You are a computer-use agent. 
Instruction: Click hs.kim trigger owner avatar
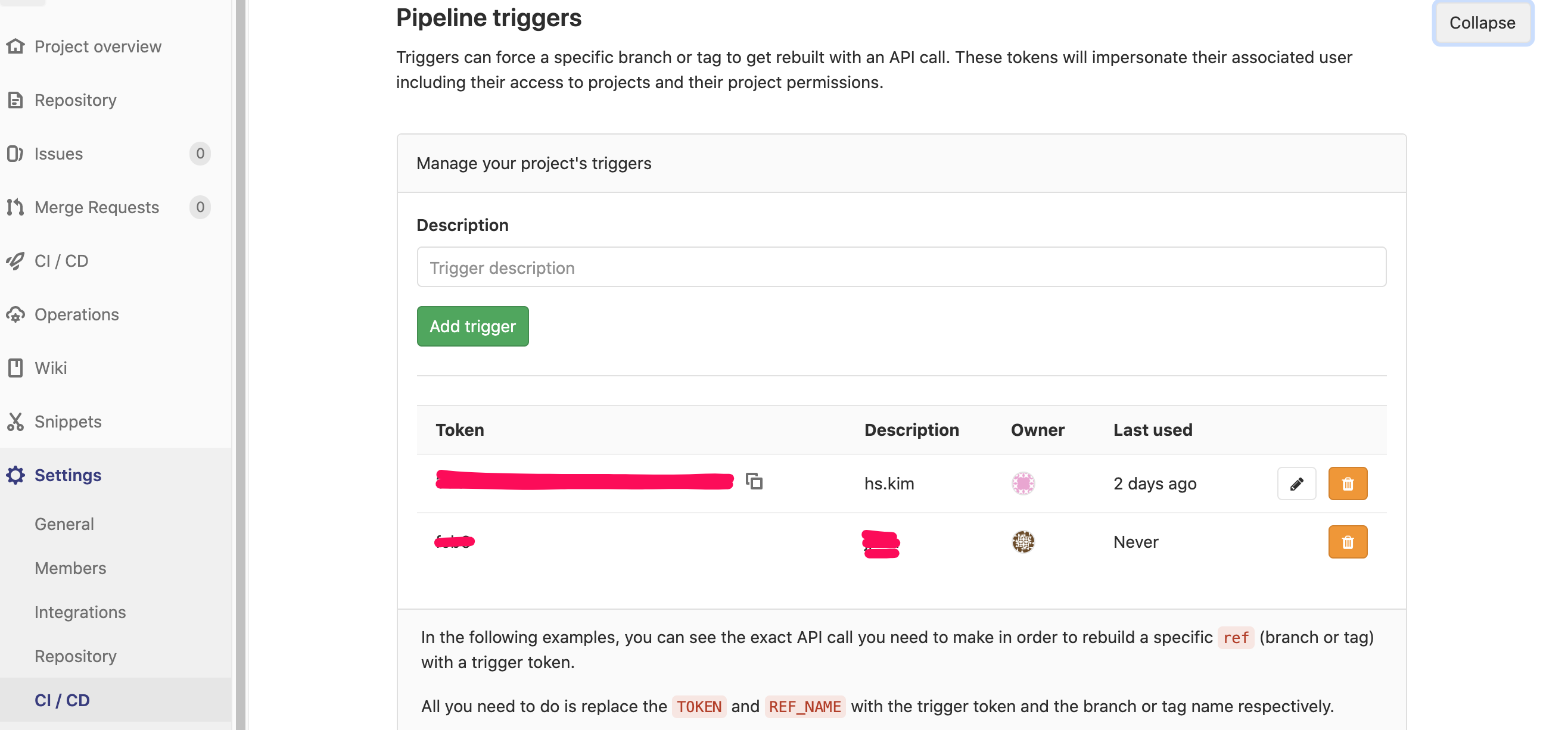pos(1023,483)
